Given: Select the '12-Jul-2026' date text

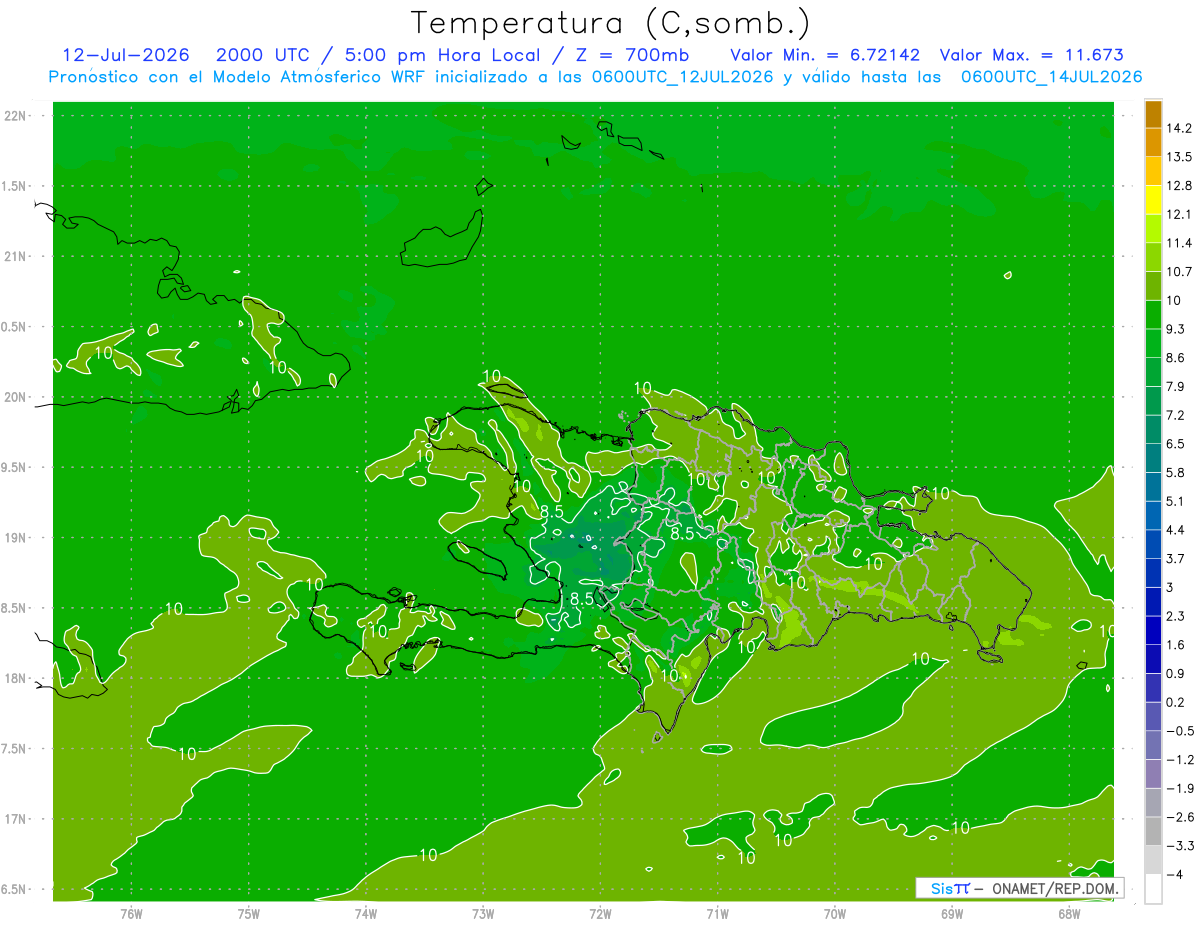Looking at the screenshot, I should [x=126, y=55].
